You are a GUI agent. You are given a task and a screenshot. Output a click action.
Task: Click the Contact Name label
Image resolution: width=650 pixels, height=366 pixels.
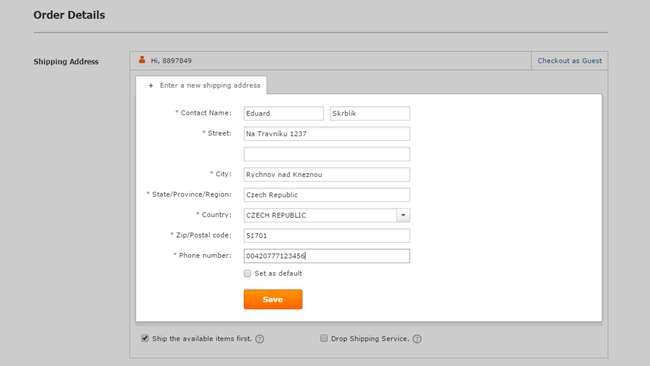(203, 113)
